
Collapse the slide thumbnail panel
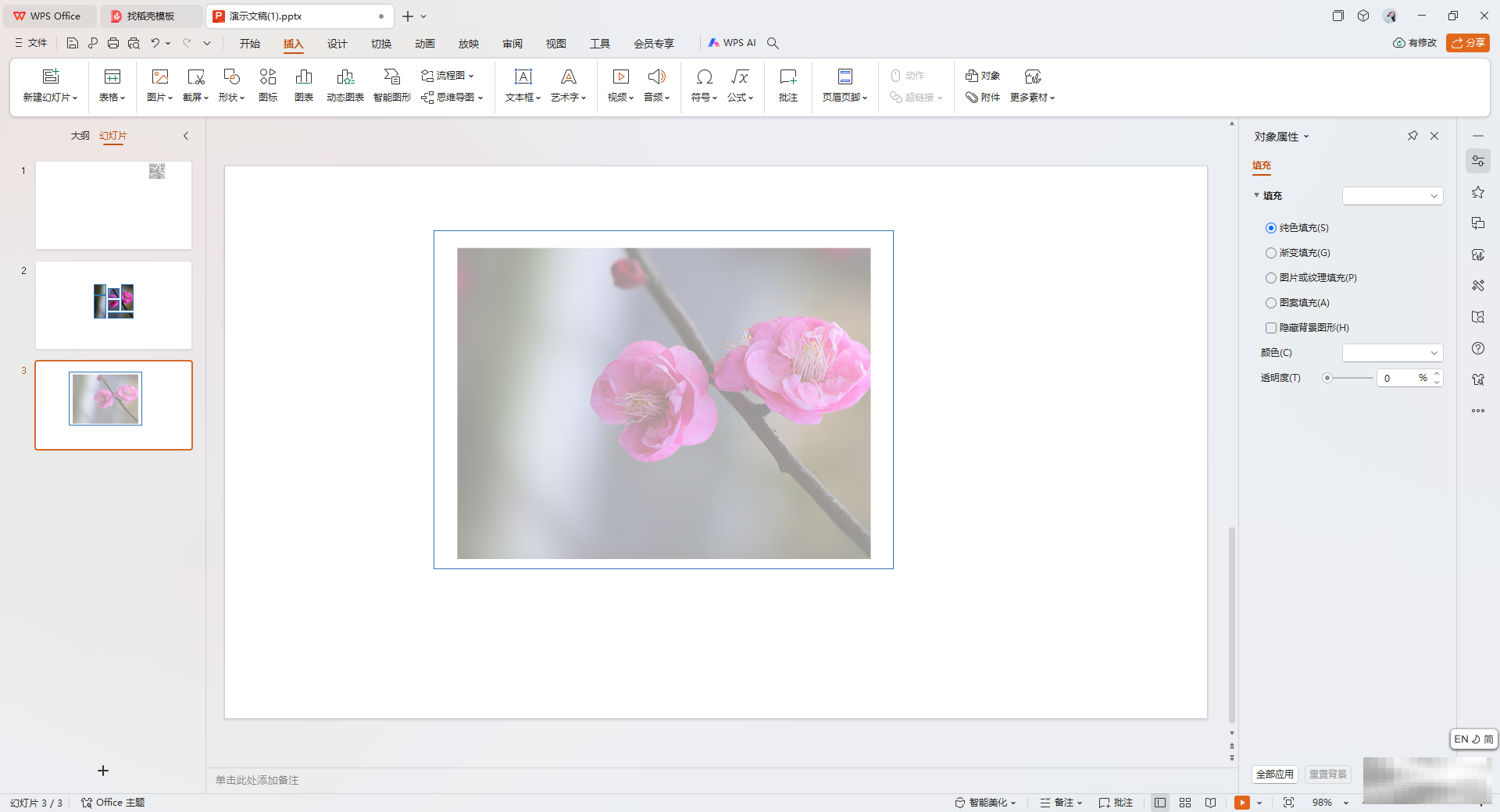(x=186, y=136)
